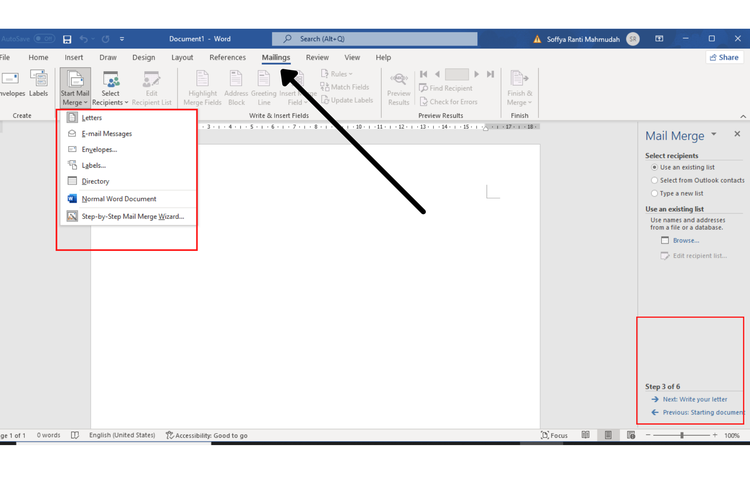The image size is (750, 500).
Task: Click English (United States) language indicator
Action: point(122,435)
